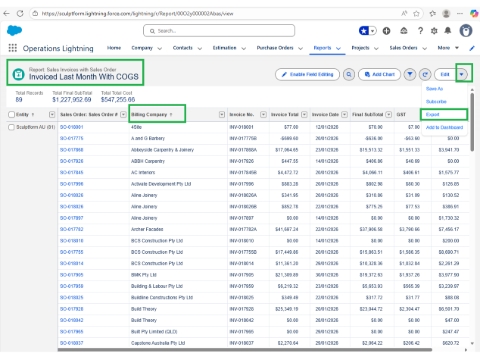Click the scroll-down arrow at table bottom right
The width and height of the screenshot is (480, 360).
coord(472,343)
